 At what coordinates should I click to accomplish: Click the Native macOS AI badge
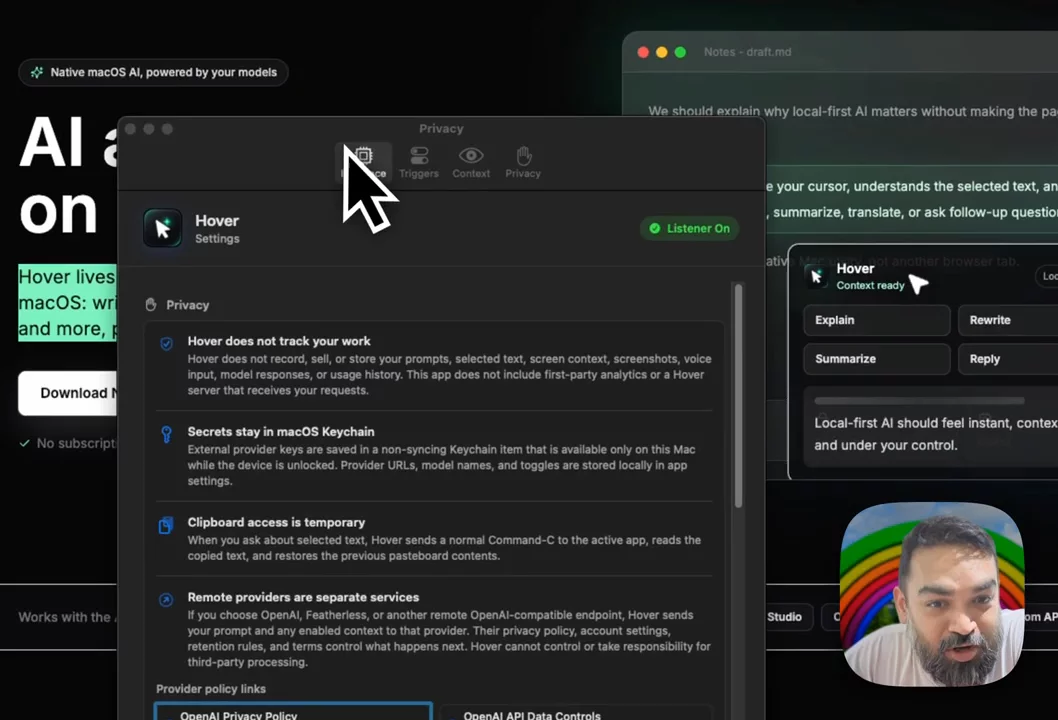point(154,72)
